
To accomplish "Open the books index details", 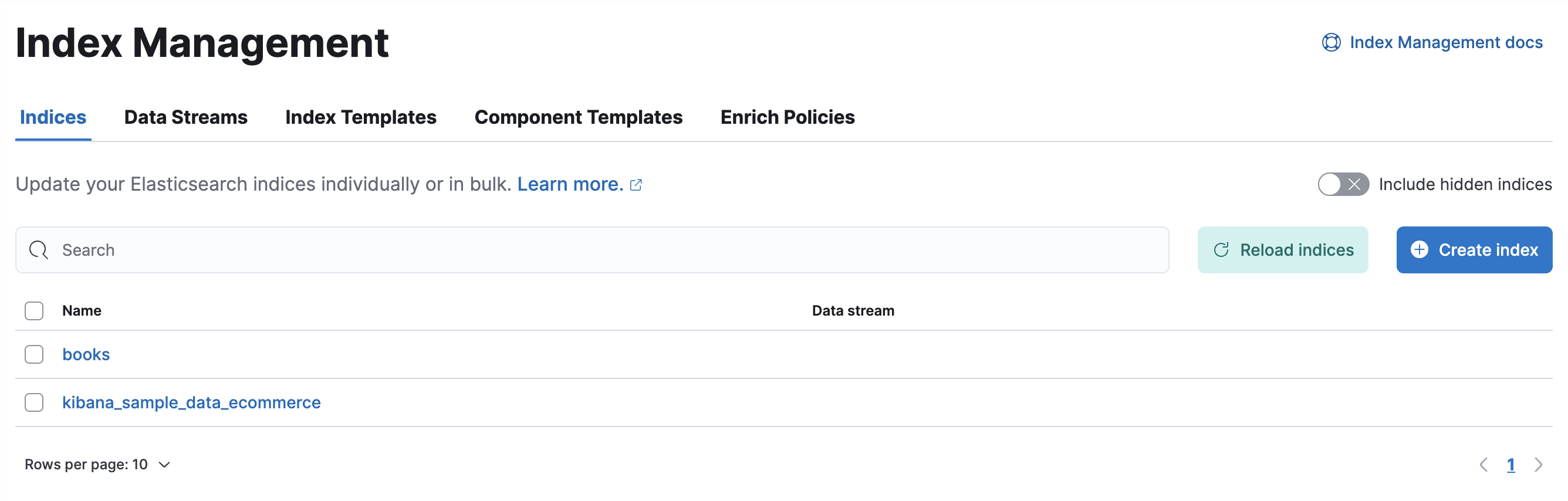I will [x=86, y=355].
